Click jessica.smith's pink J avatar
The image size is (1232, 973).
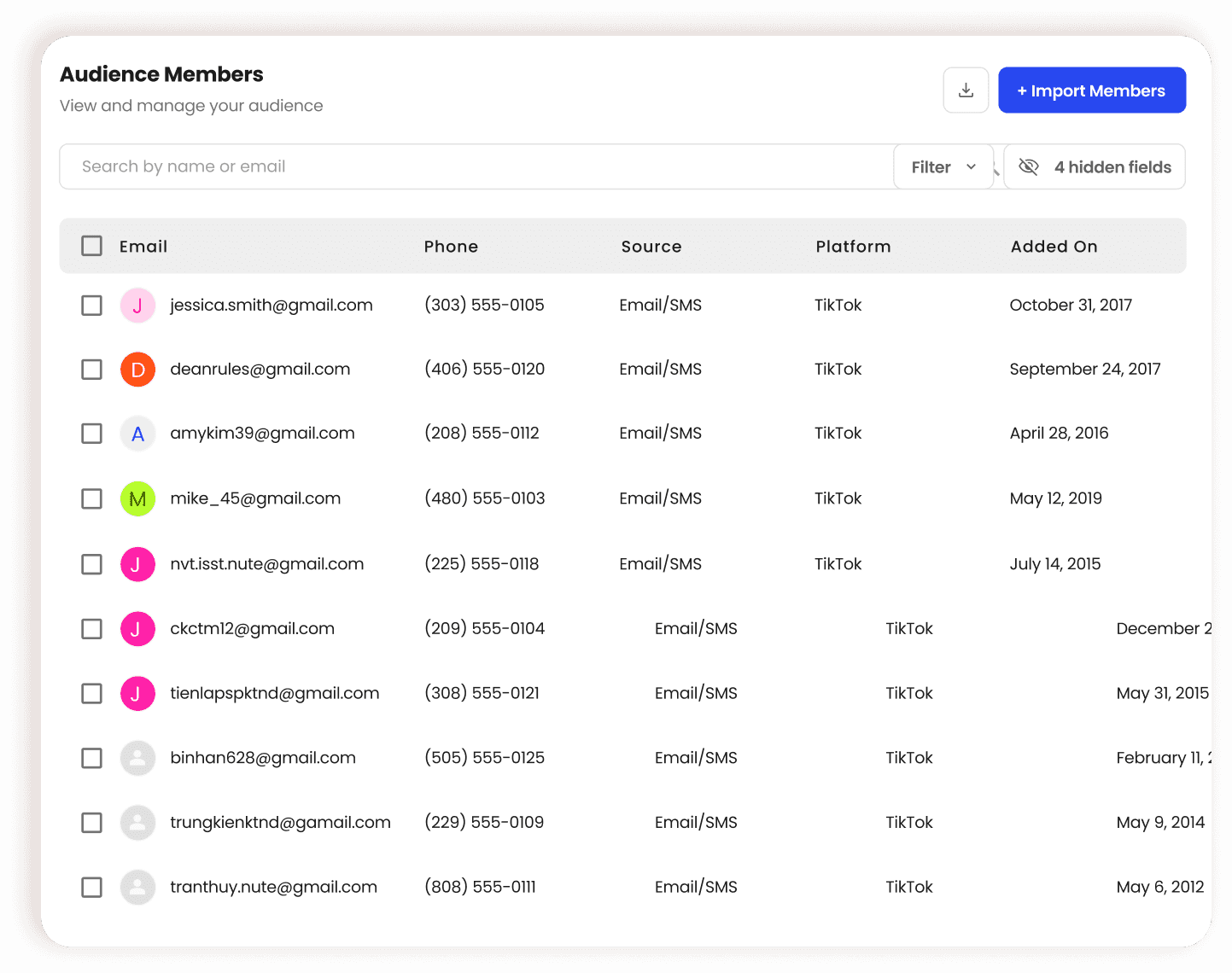(x=137, y=306)
